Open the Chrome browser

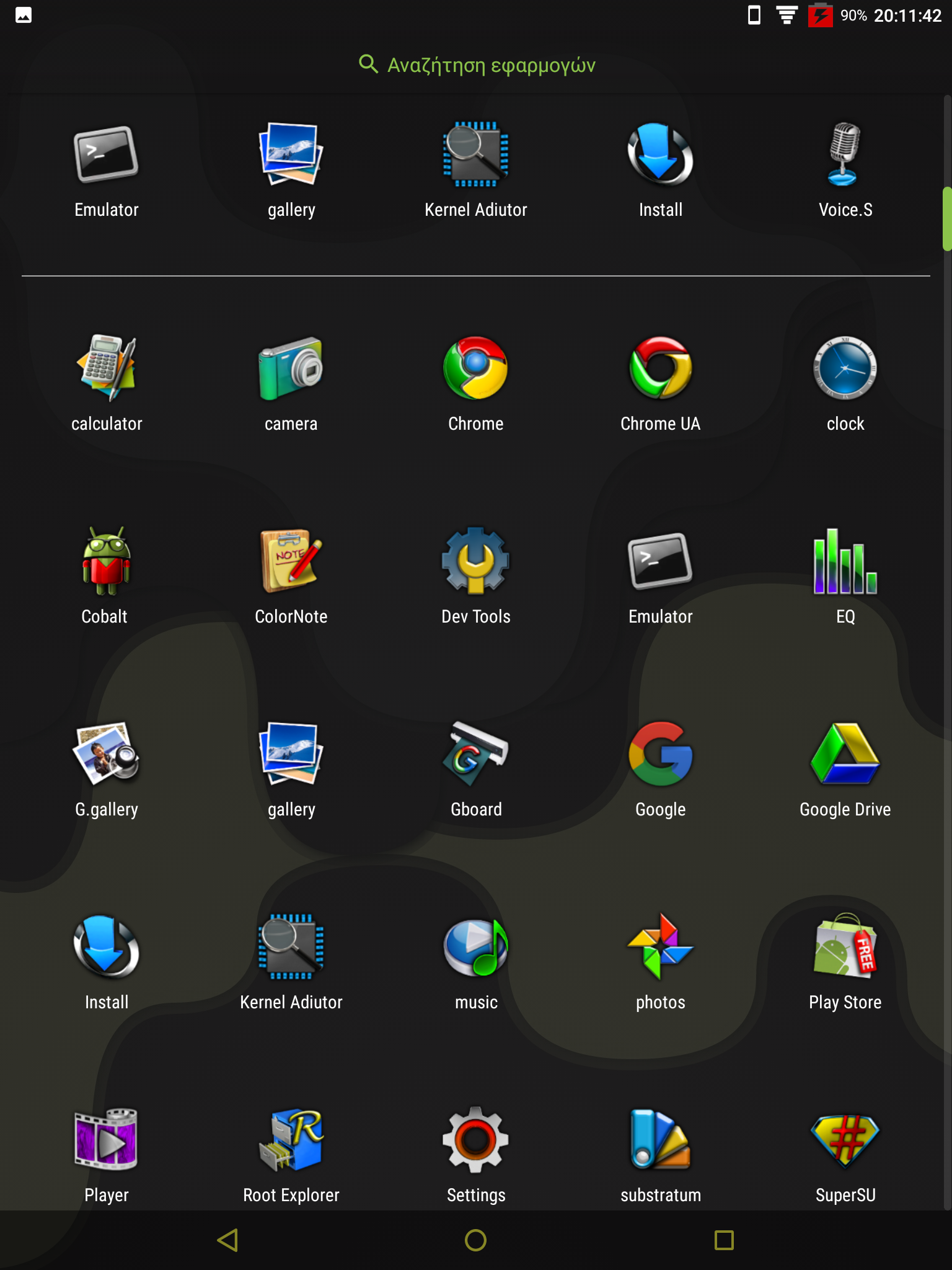(476, 383)
